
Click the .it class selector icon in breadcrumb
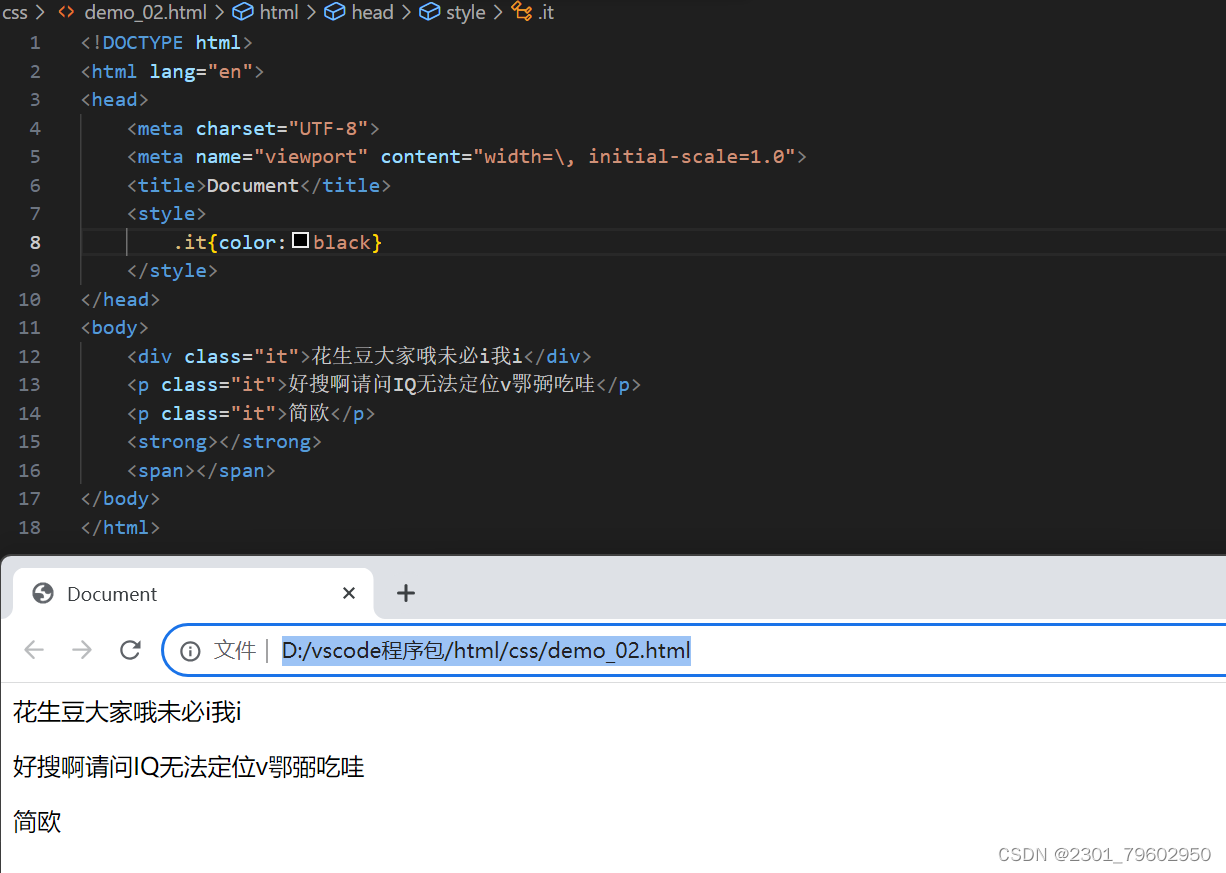522,13
